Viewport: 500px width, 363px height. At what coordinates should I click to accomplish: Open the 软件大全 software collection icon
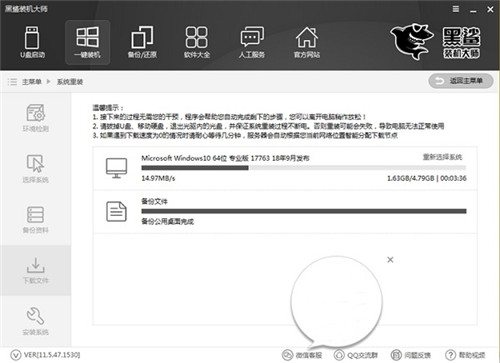pos(197,42)
